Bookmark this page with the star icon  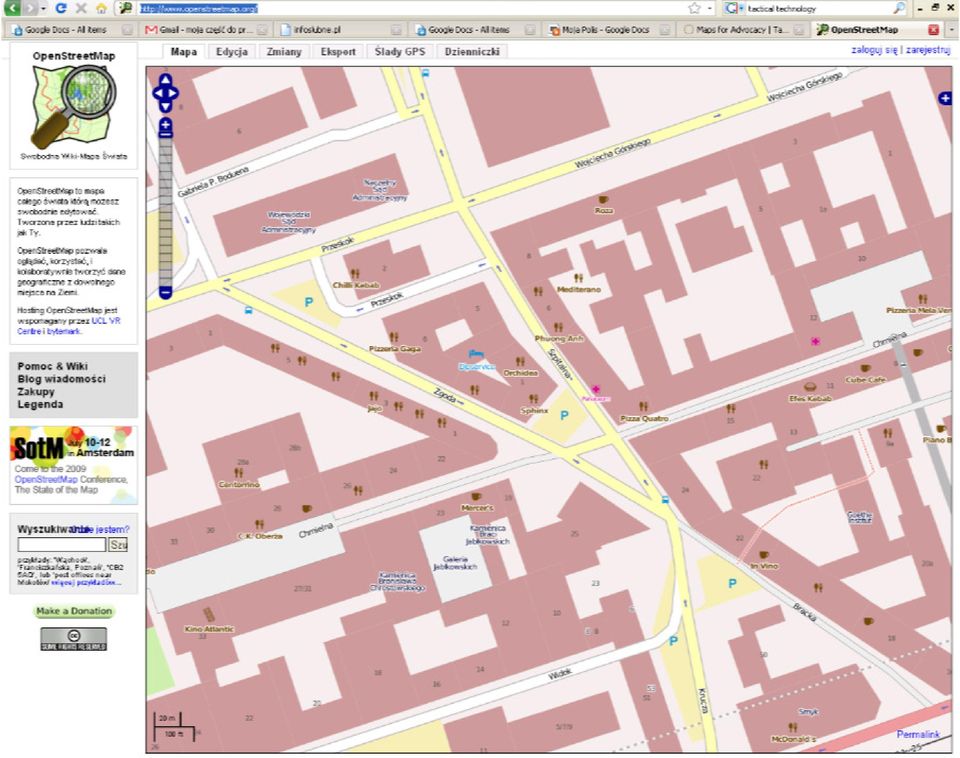coord(694,8)
